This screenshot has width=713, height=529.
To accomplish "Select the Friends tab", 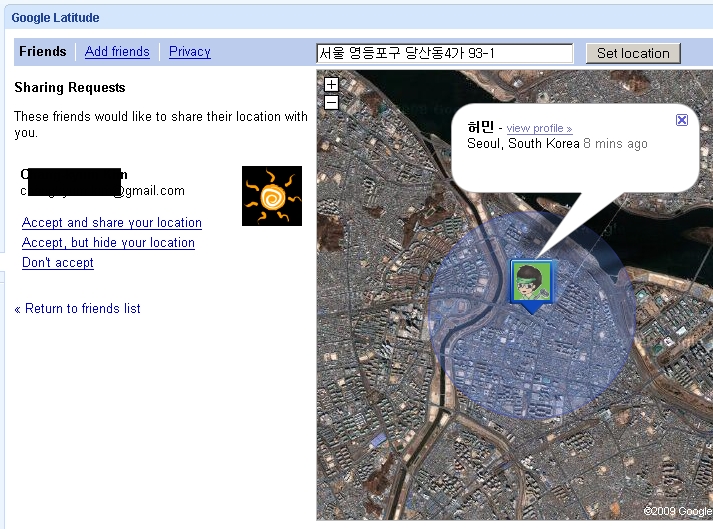I will [43, 51].
